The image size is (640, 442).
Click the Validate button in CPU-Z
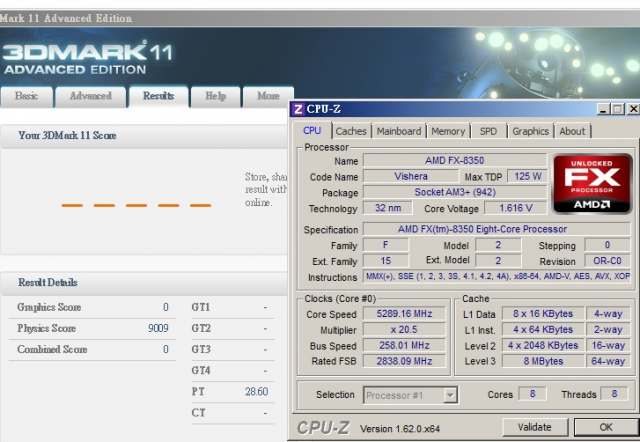coord(535,427)
